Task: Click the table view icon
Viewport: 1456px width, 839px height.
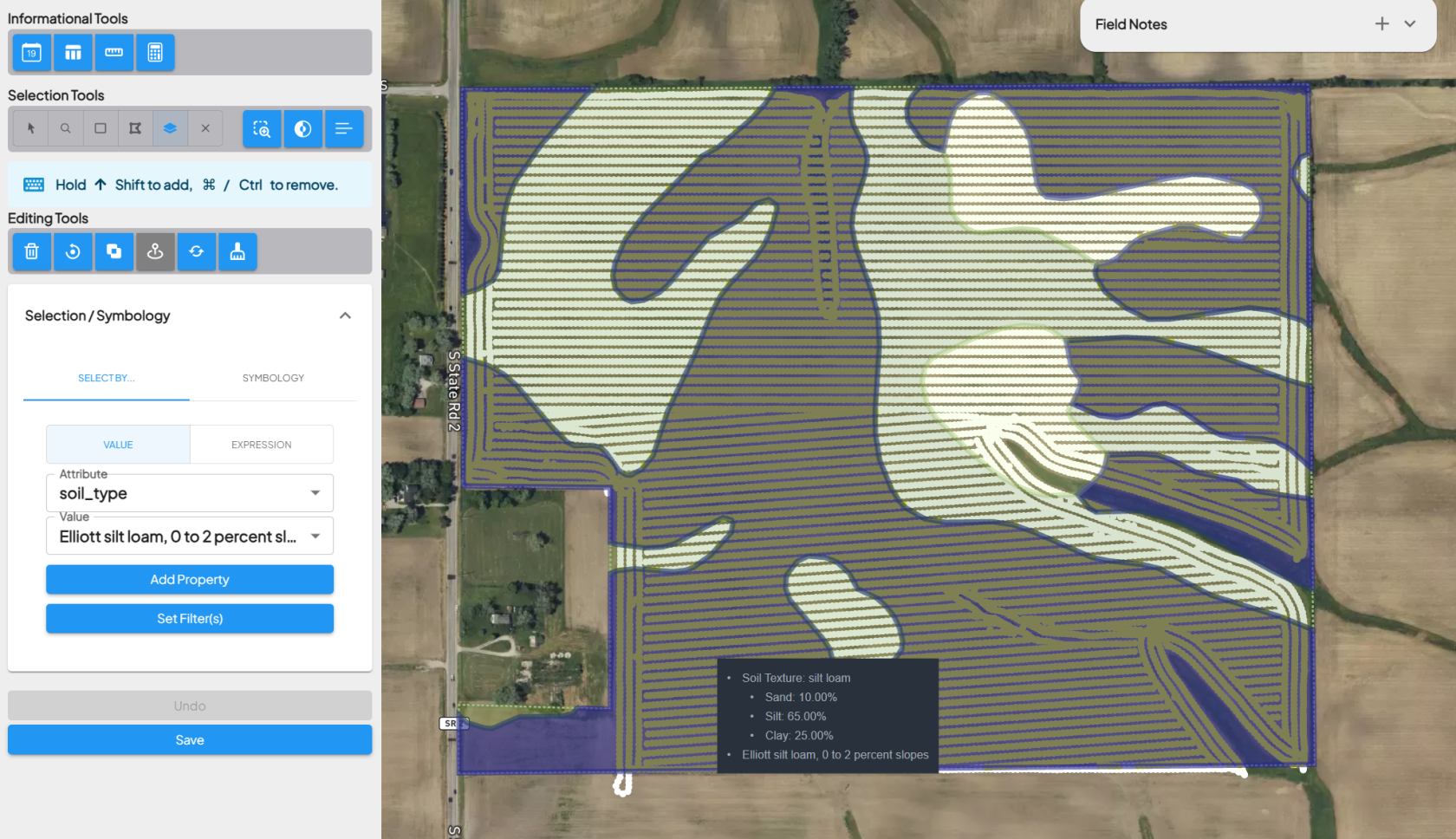Action: 73,53
